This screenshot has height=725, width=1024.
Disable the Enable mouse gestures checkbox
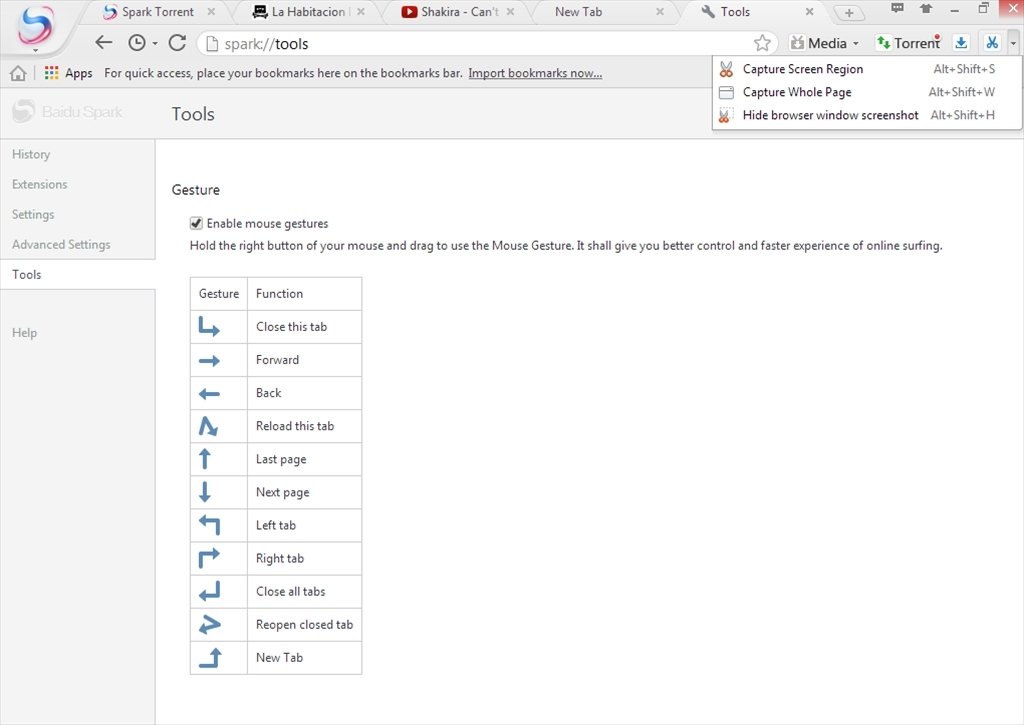(196, 224)
